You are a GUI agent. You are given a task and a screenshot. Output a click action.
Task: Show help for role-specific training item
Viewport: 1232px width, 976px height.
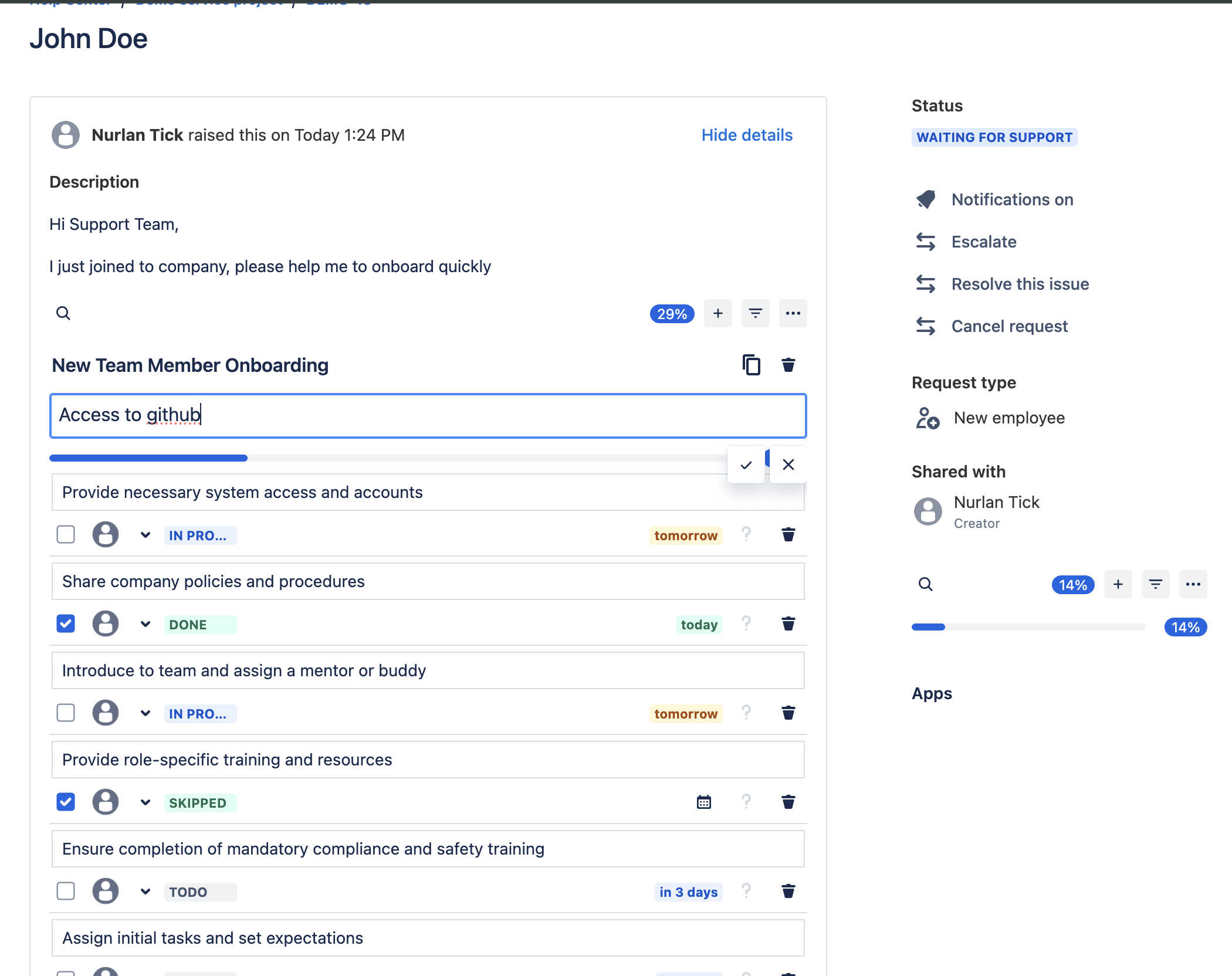(x=746, y=801)
